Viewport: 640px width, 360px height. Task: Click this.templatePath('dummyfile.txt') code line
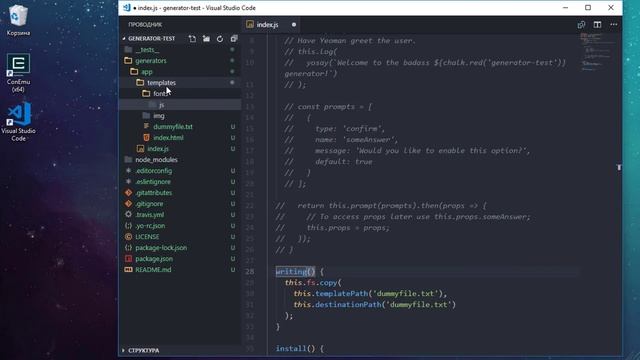(370, 293)
